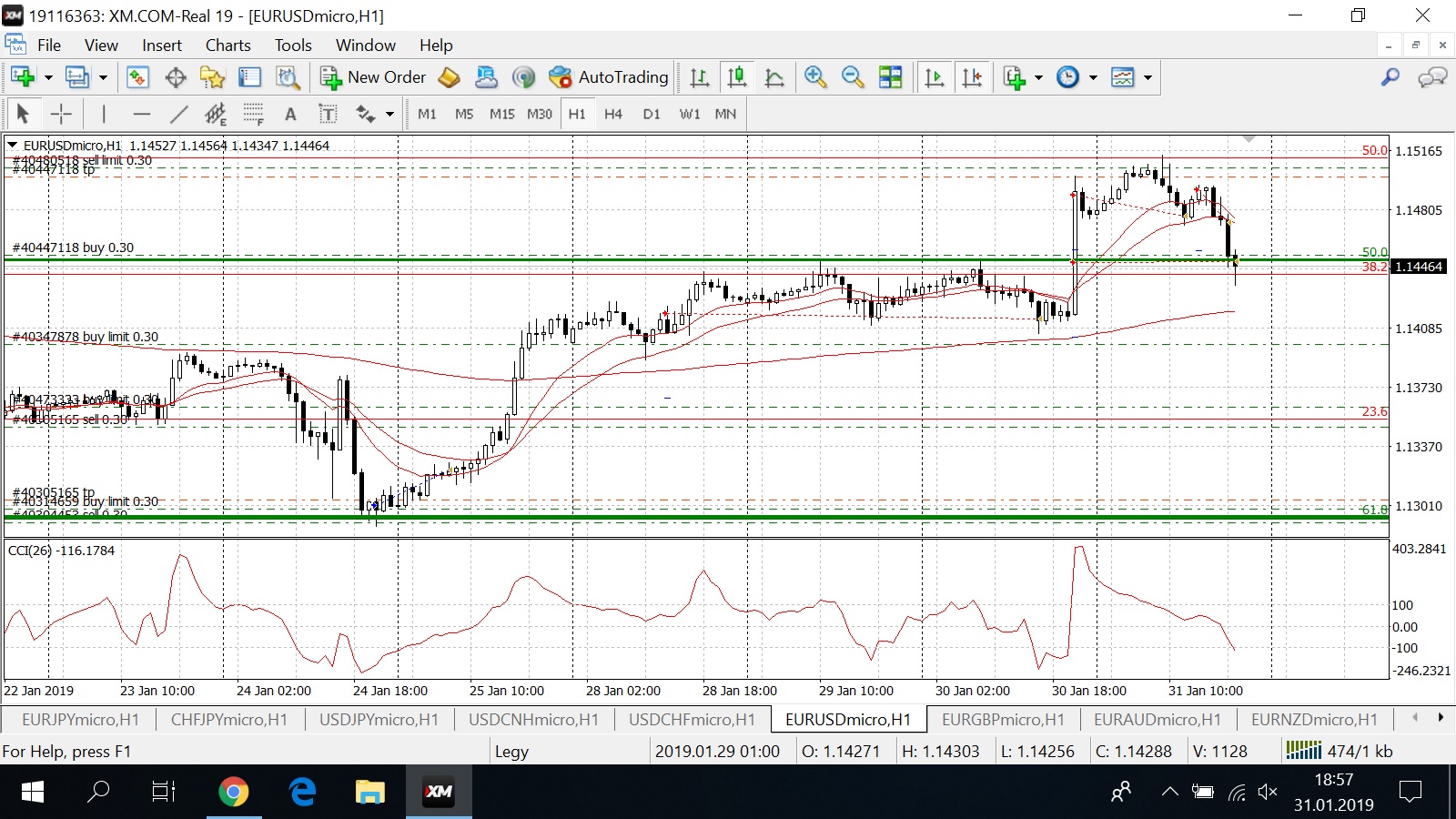Click the signals radar icon

523,77
